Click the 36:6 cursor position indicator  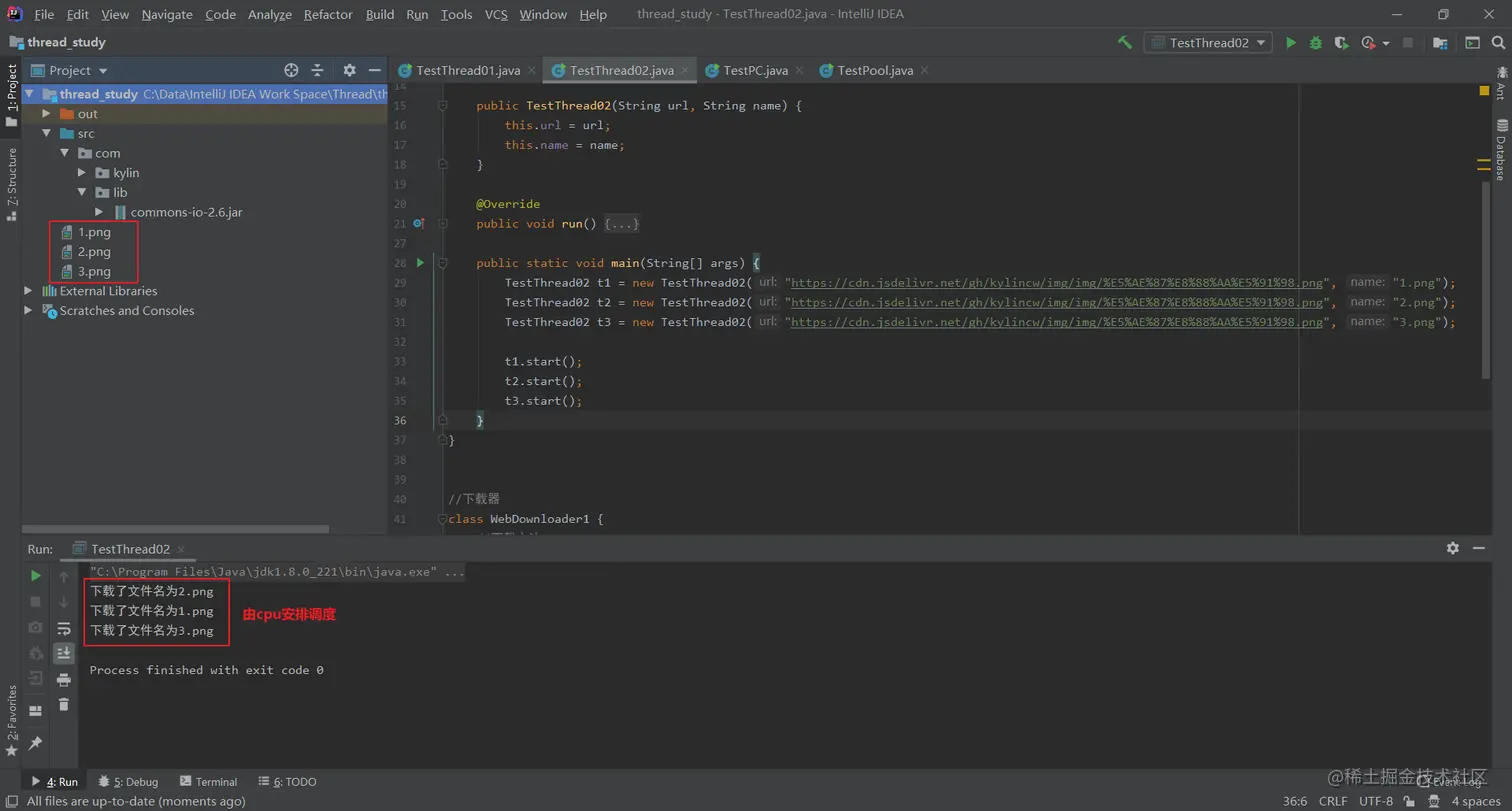[x=1295, y=801]
